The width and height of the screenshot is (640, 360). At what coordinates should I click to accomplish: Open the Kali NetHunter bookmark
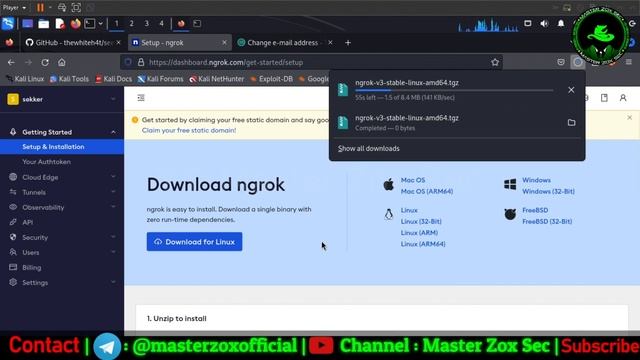[x=217, y=79]
